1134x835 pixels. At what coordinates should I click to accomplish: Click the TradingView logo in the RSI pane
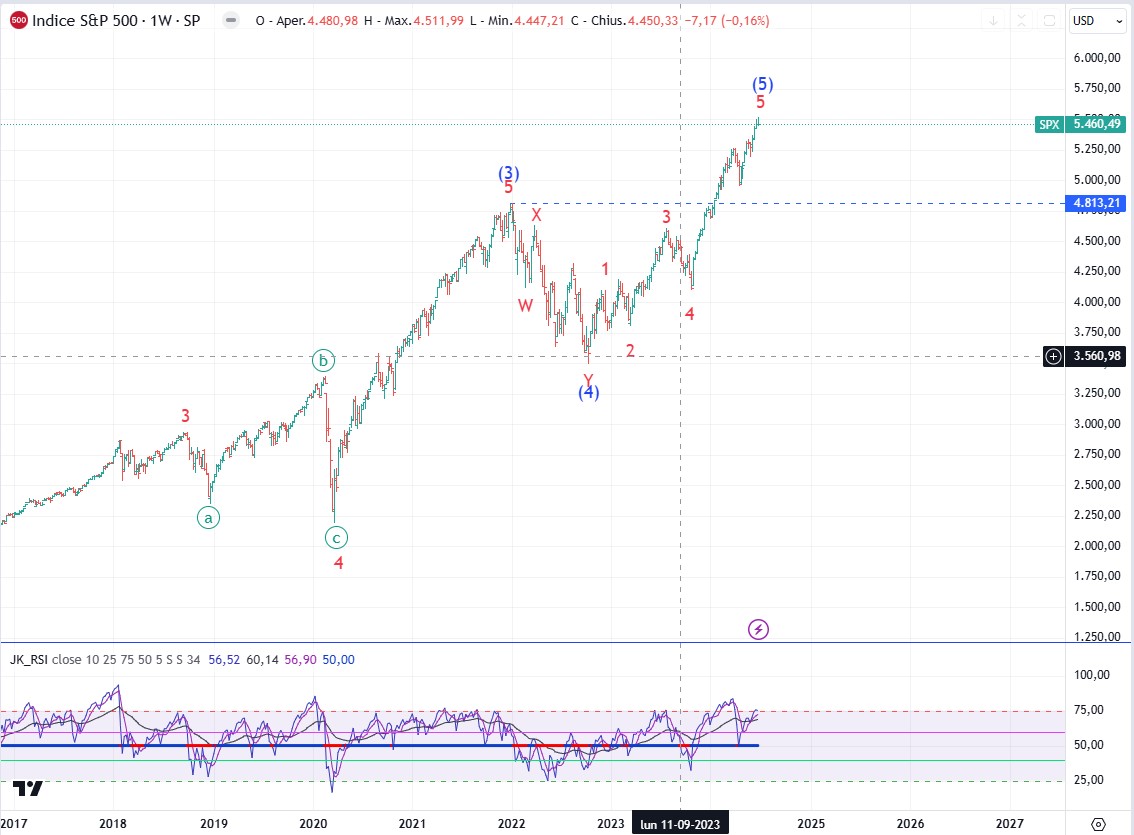point(28,788)
